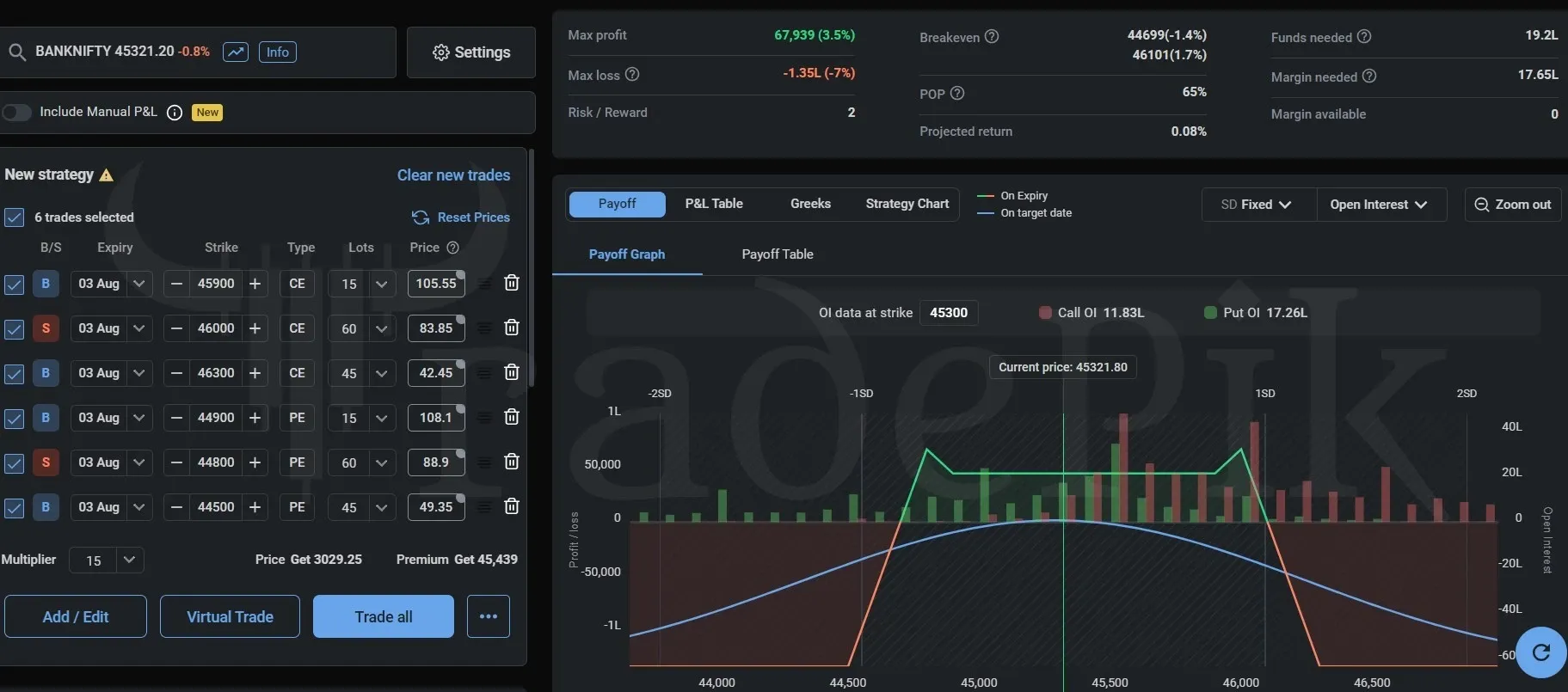
Task: Open the Multiplier dropdown showing 15
Action: pyautogui.click(x=107, y=560)
